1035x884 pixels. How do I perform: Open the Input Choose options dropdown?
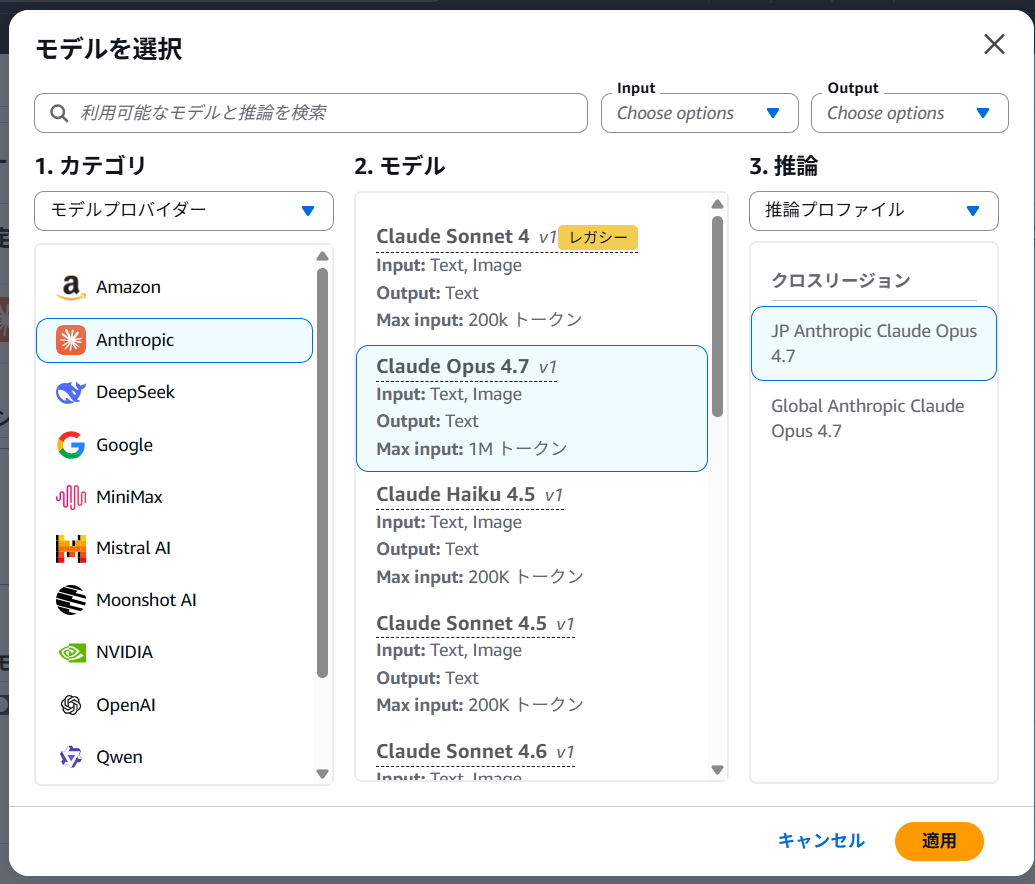point(699,113)
